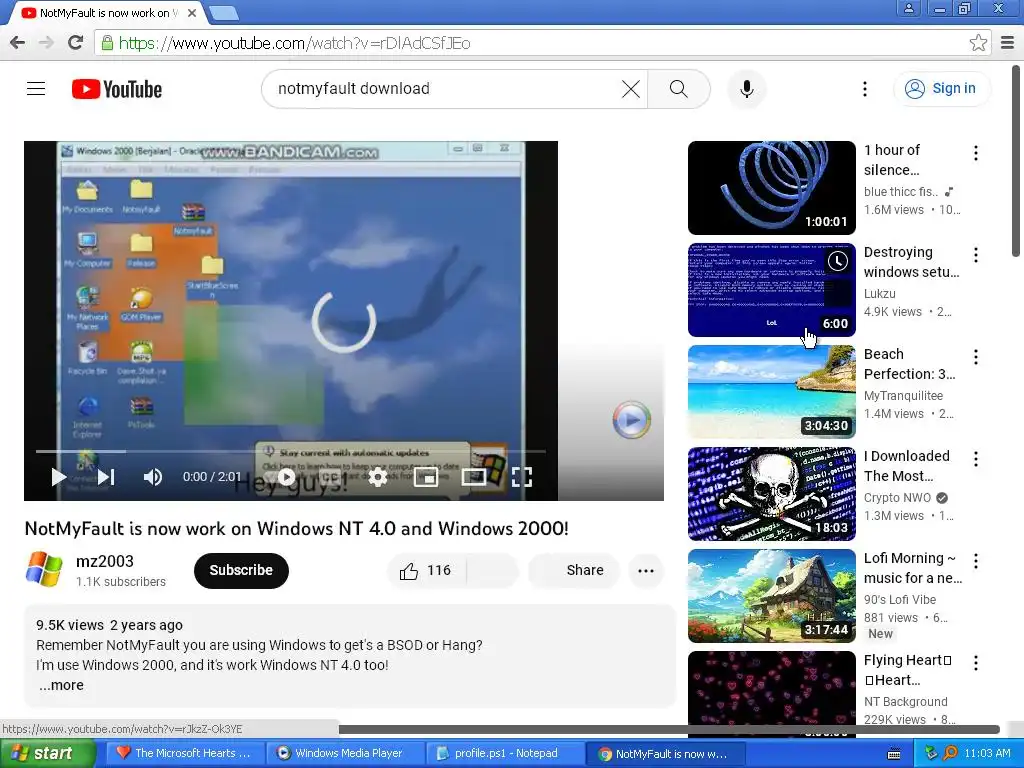Toggle subtitles CC button
This screenshot has width=1024, height=768.
point(331,477)
